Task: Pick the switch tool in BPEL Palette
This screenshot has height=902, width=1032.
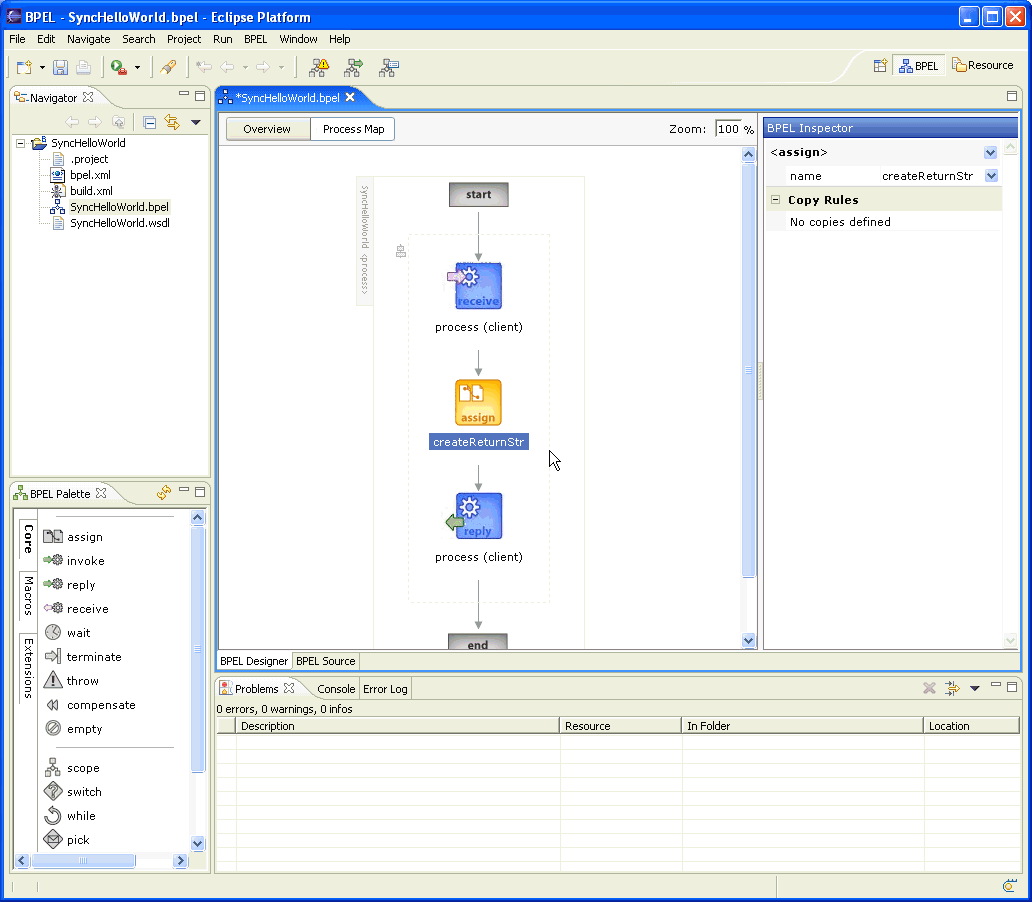Action: 73,791
